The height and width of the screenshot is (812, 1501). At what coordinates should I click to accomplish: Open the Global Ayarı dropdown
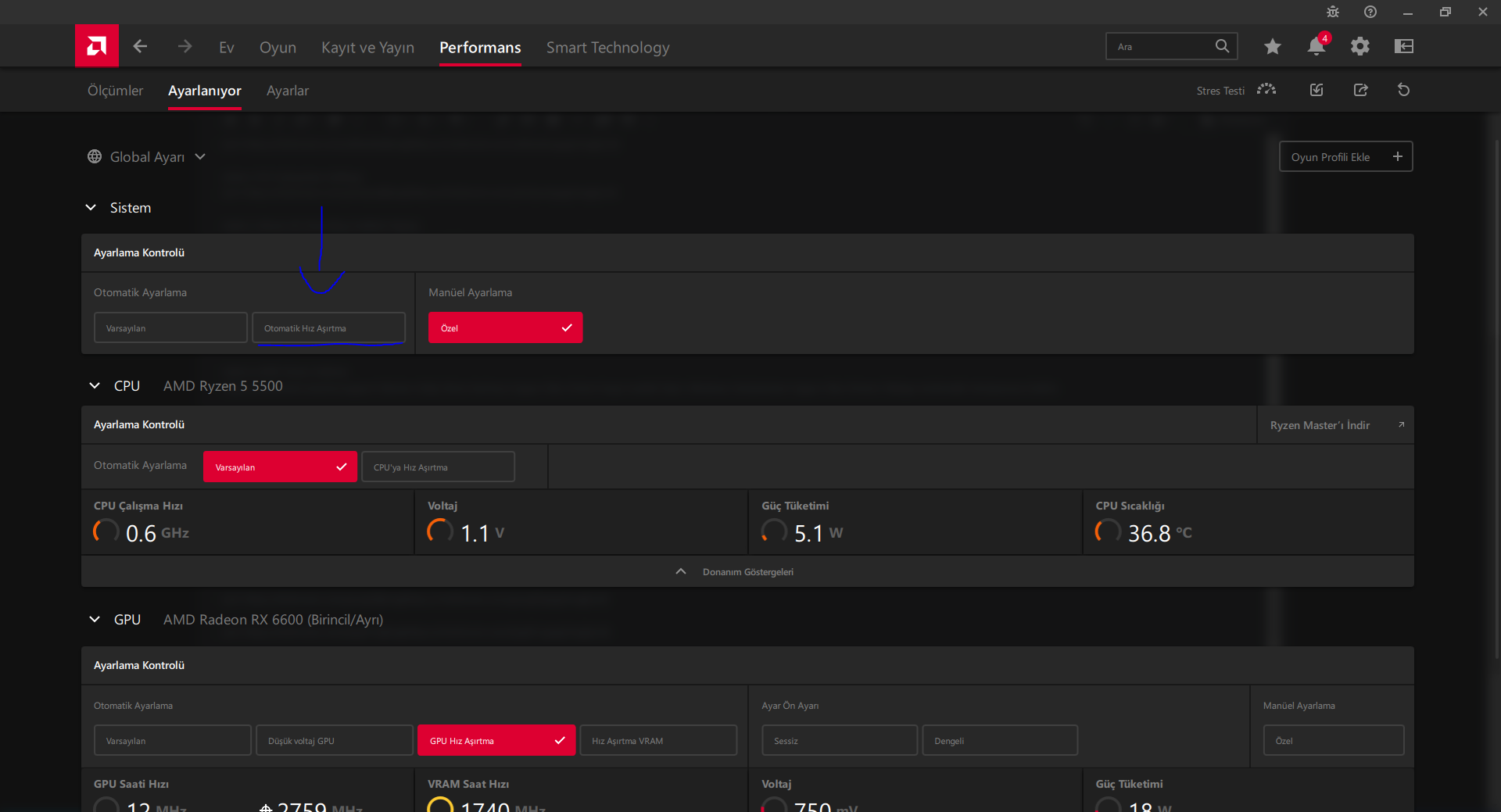coord(200,156)
